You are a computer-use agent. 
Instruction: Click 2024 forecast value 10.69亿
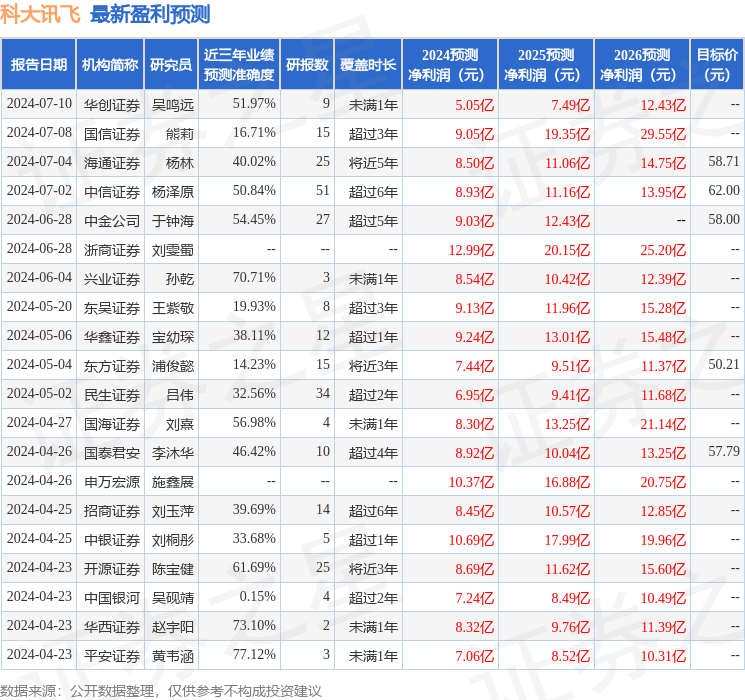tap(471, 540)
